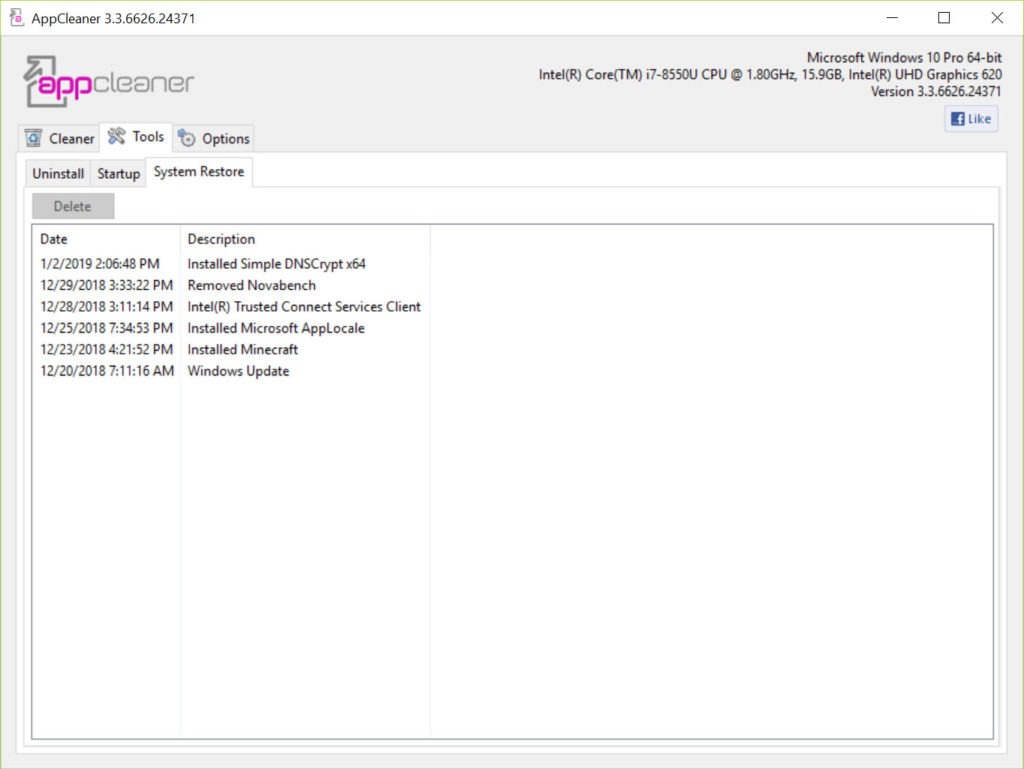Click the Intel Core i7-8550U CPU info line
This screenshot has height=769, width=1024.
770,74
